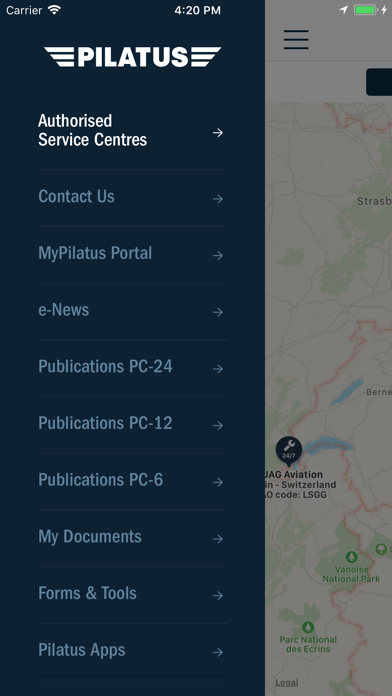The width and height of the screenshot is (392, 696).
Task: Click arrow next to Authorised Service Centres
Action: click(x=218, y=133)
